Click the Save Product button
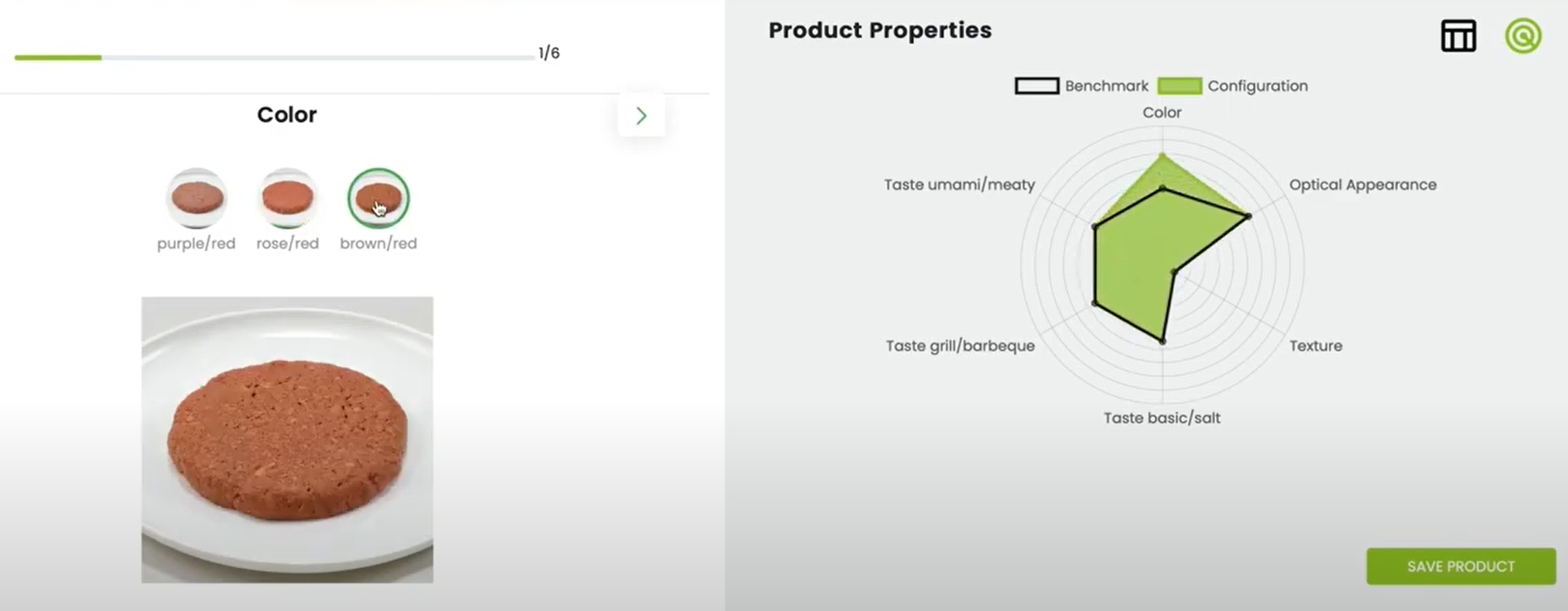The image size is (1568, 611). 1460,566
